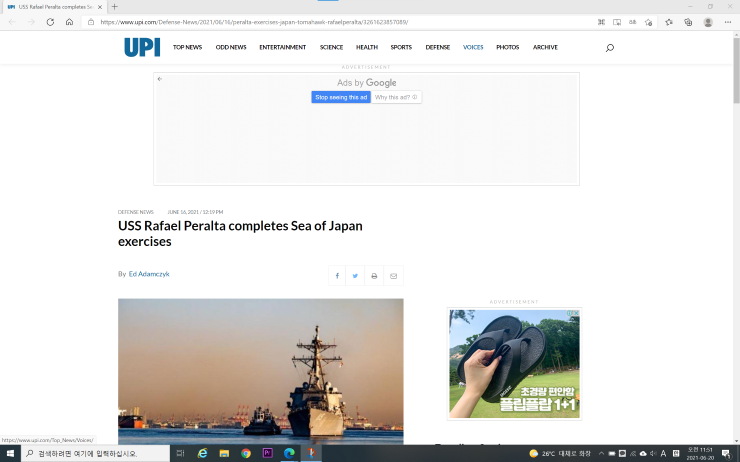Click the UPI logo
This screenshot has width=740, height=462.
click(142, 47)
